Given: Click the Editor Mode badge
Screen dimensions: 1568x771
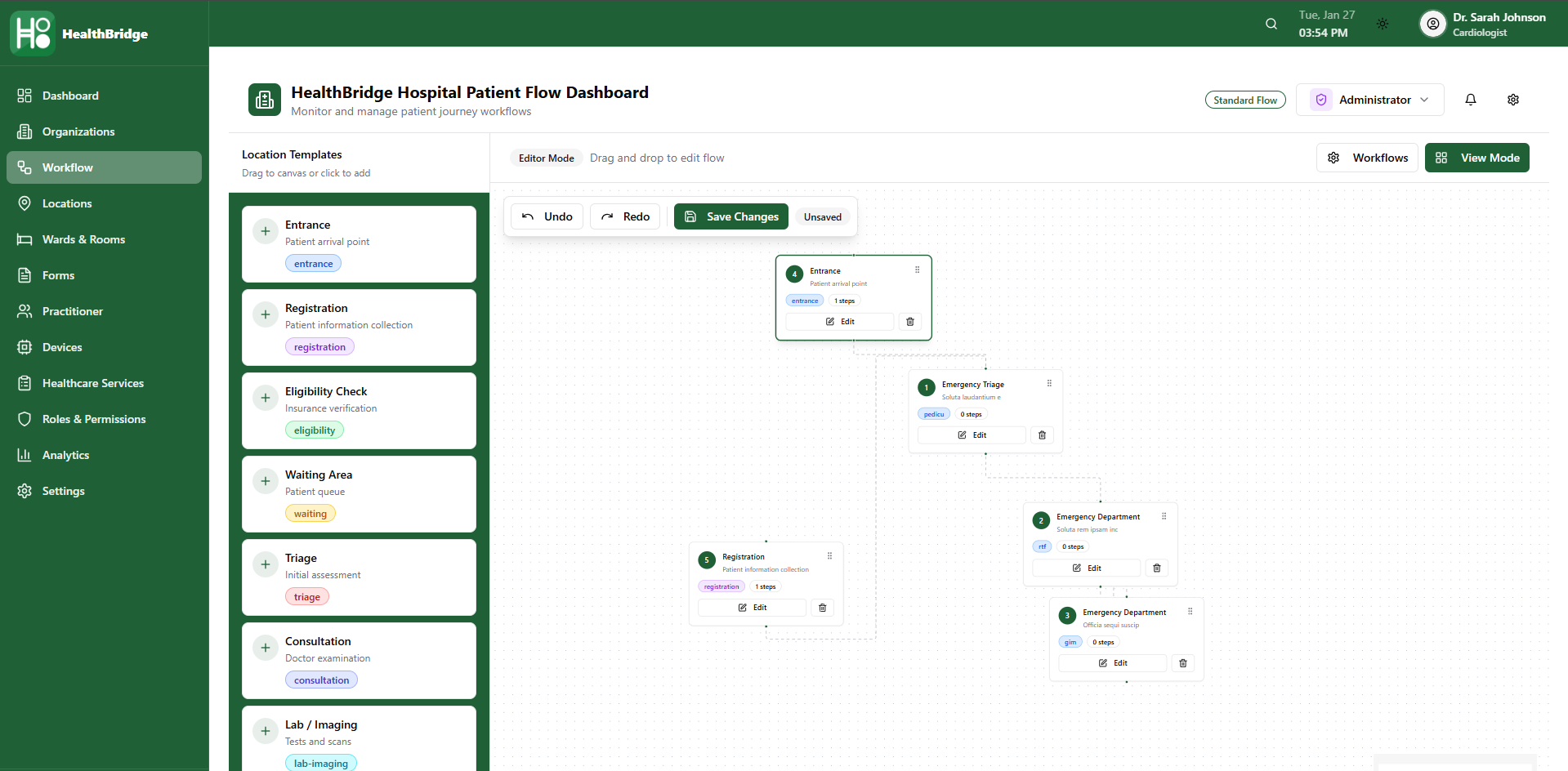Looking at the screenshot, I should click(x=546, y=158).
